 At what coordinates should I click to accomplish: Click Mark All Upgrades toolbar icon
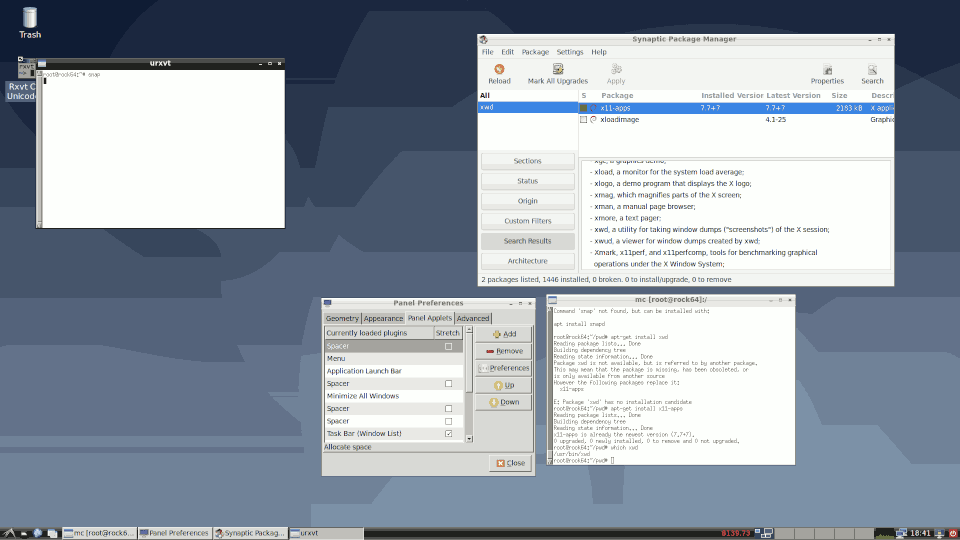click(558, 69)
